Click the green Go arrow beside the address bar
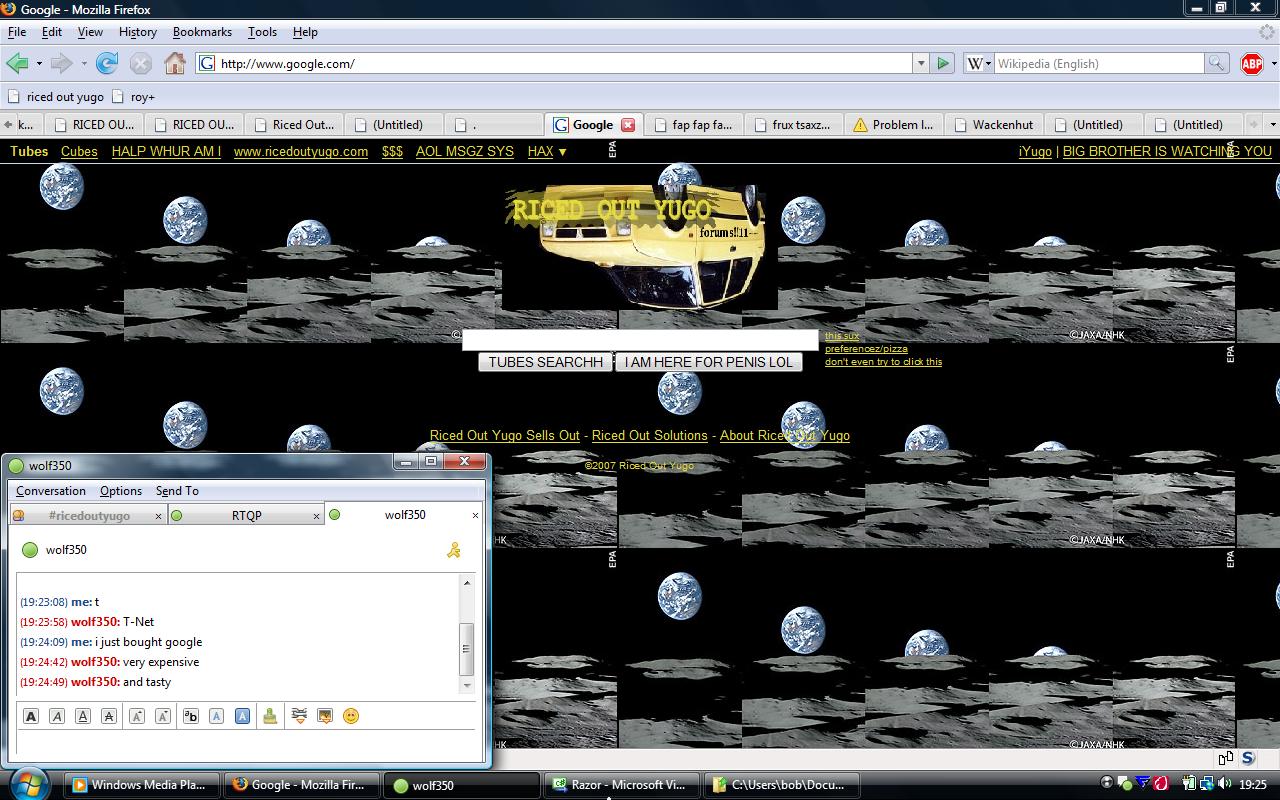Screen dimensions: 1280x800 pos(942,63)
